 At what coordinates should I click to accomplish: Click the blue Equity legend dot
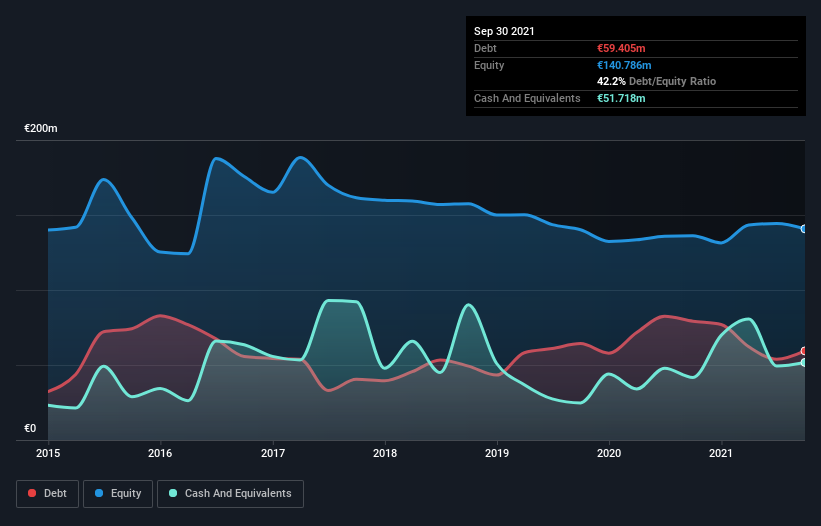coord(99,493)
